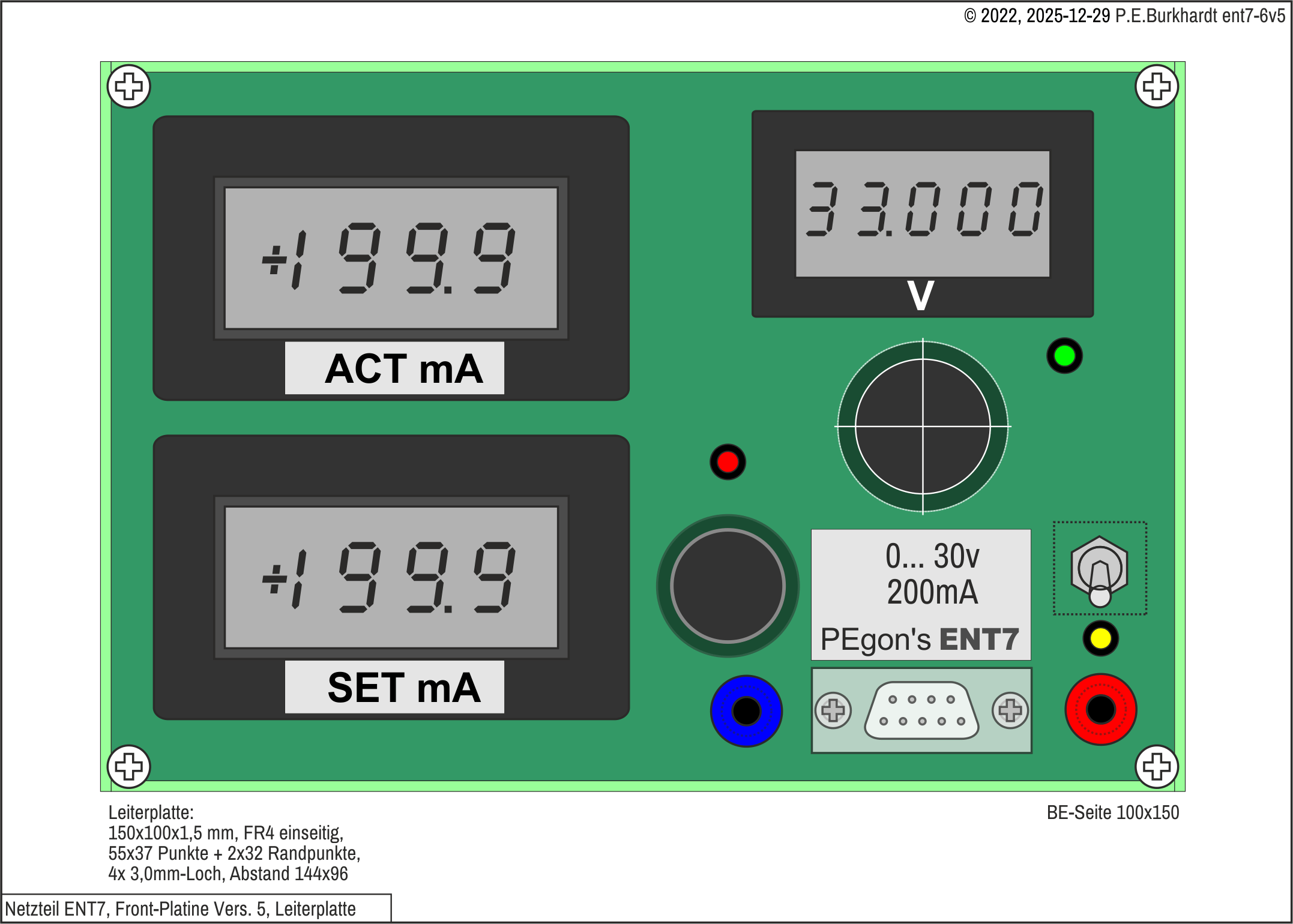Click the top-right corner mounting screw
Viewport: 1293px width, 924px height.
click(x=1156, y=86)
